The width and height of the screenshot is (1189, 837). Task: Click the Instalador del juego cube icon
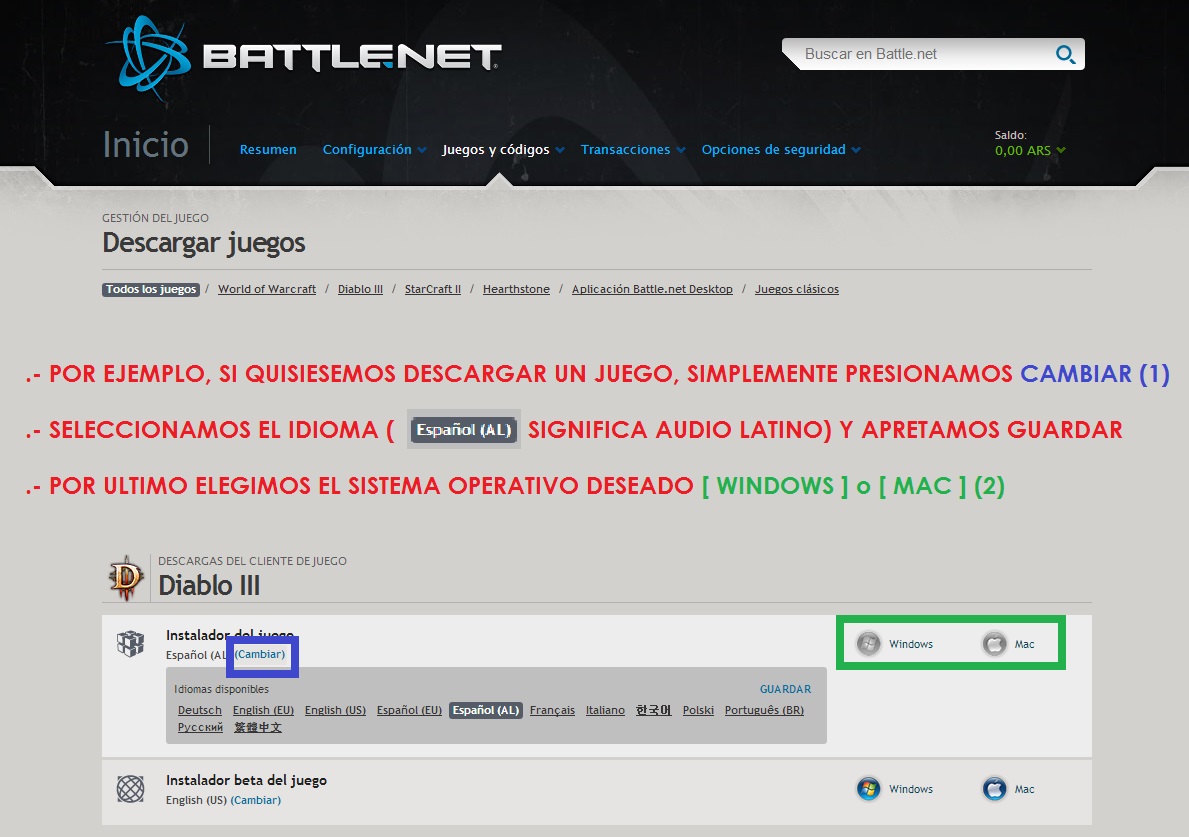pyautogui.click(x=130, y=644)
